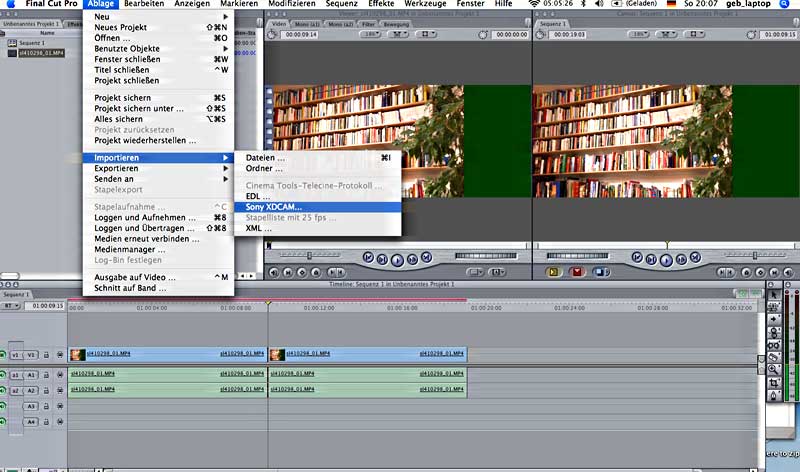
Task: Switch to the Filter tab in Viewer
Action: pyautogui.click(x=370, y=20)
